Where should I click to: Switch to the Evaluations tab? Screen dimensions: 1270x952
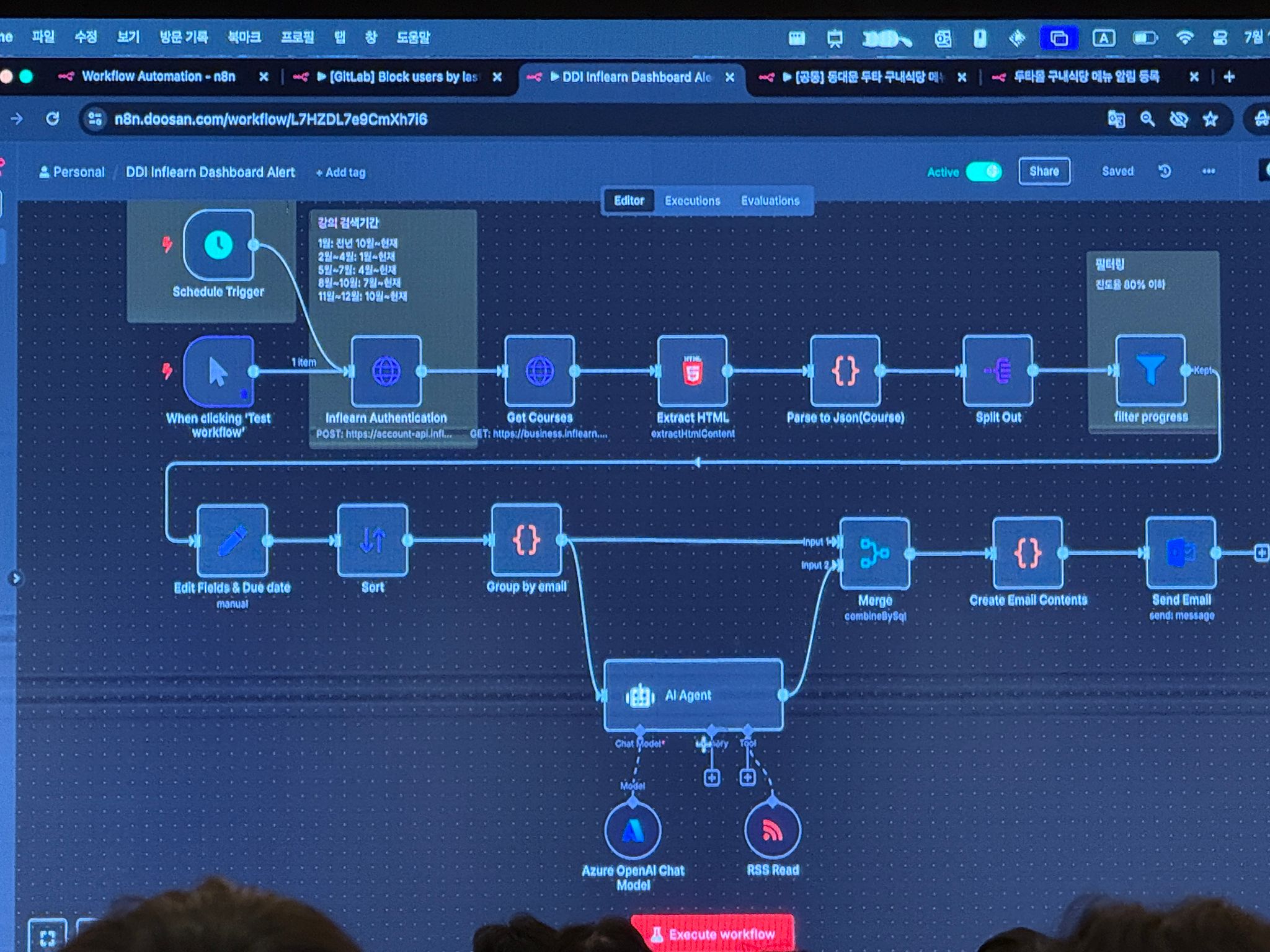[x=770, y=201]
